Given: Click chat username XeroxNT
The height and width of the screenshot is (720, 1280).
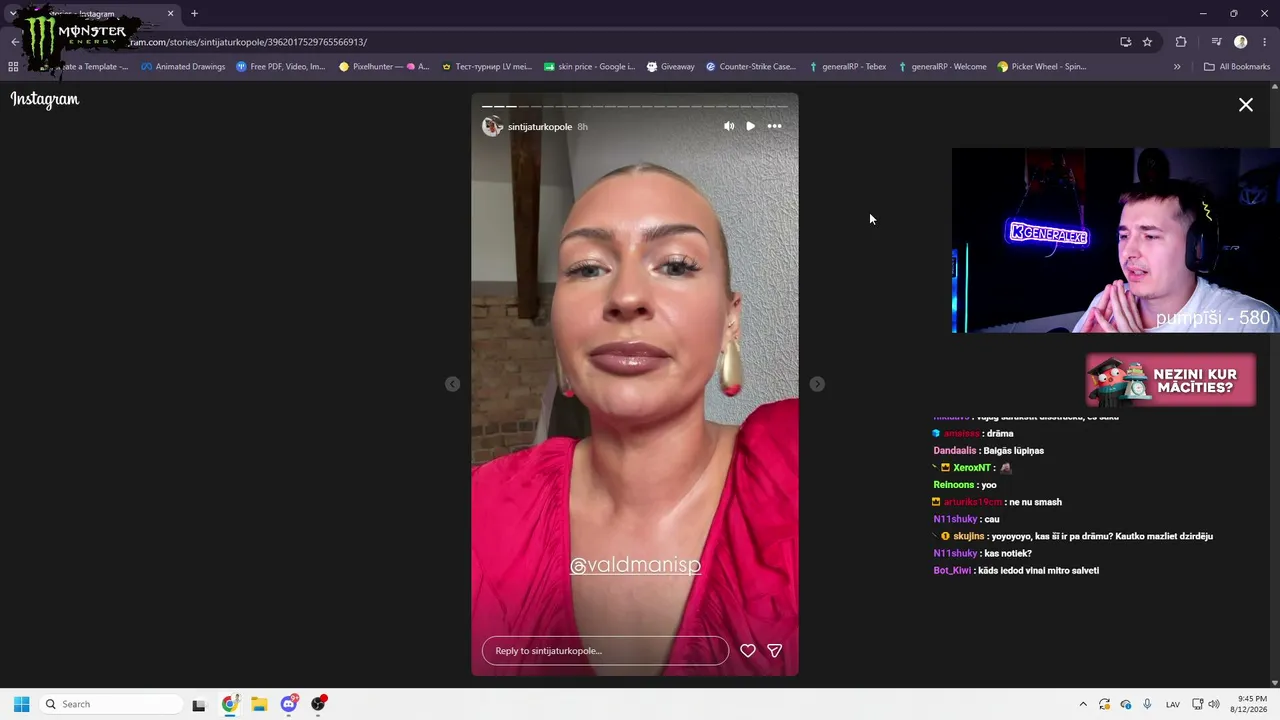Looking at the screenshot, I should (x=971, y=468).
